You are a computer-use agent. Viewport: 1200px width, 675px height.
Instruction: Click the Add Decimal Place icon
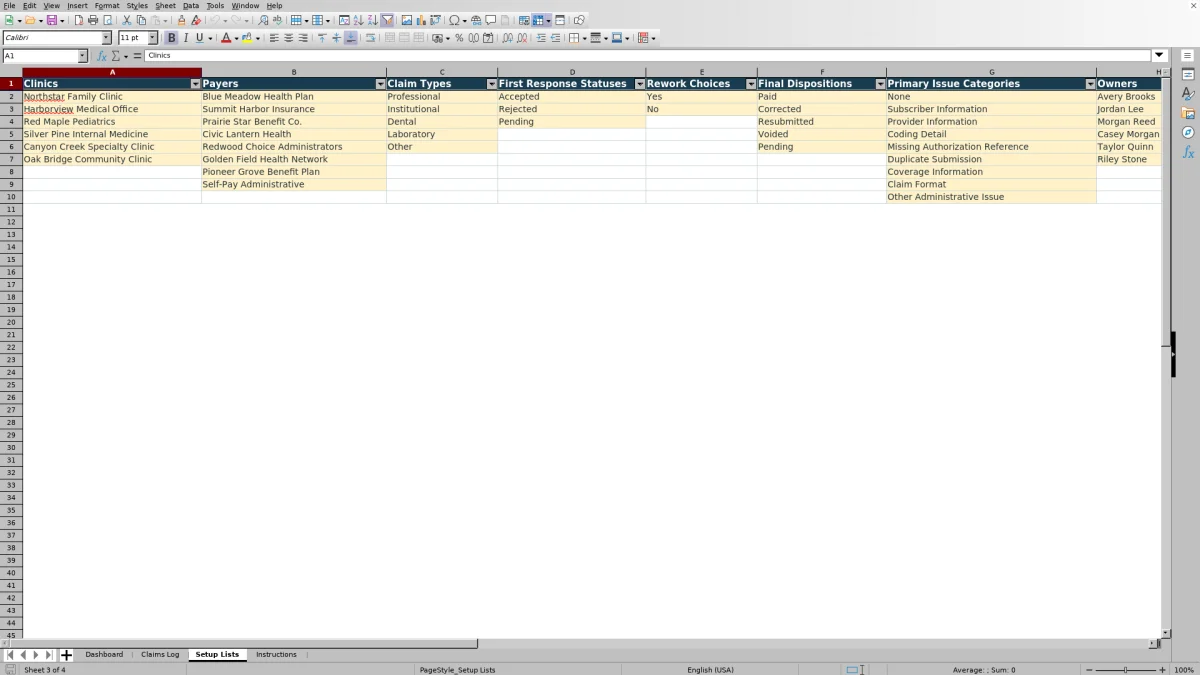coord(508,38)
